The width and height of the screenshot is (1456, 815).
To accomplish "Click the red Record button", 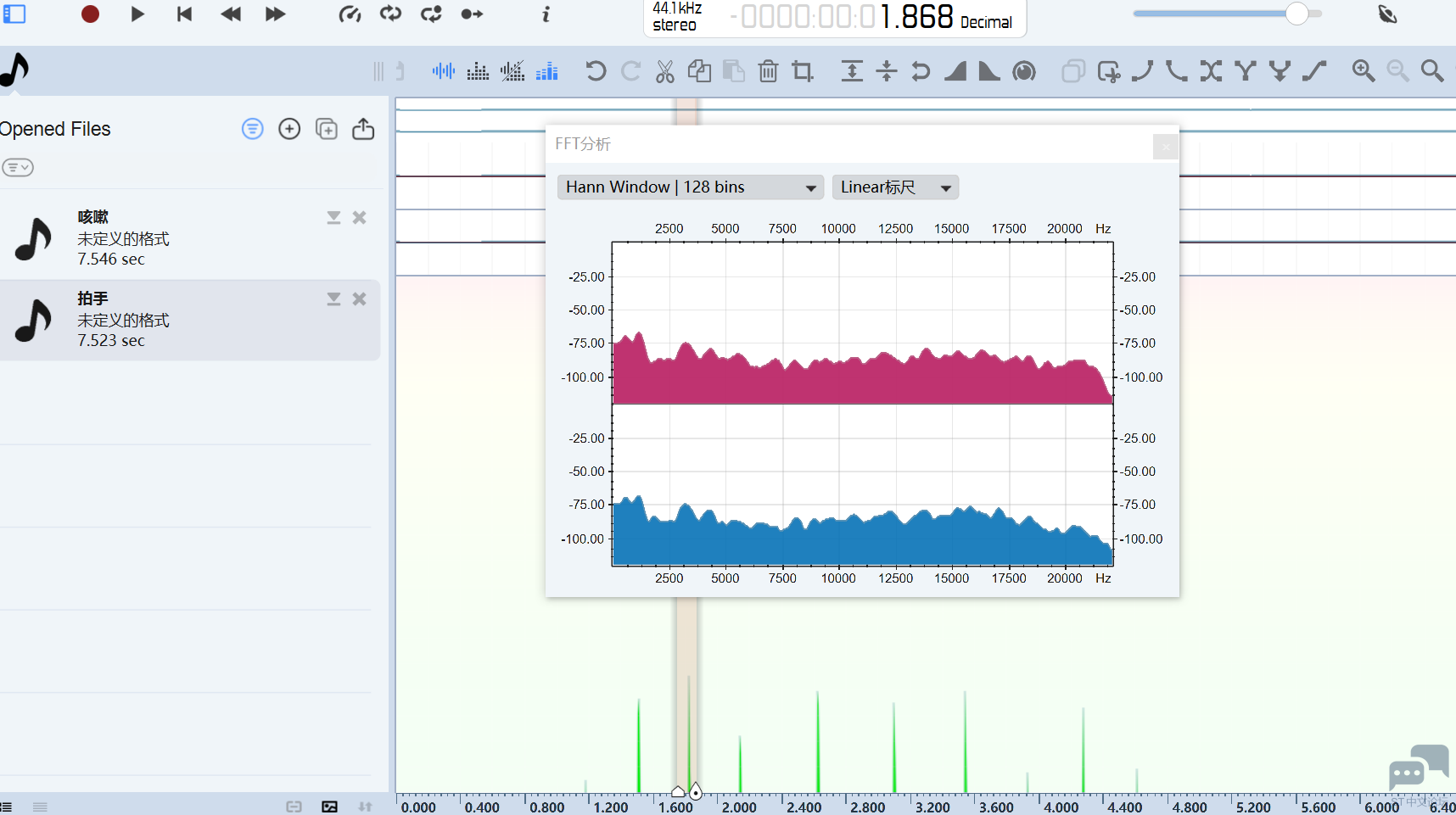I will pyautogui.click(x=90, y=14).
